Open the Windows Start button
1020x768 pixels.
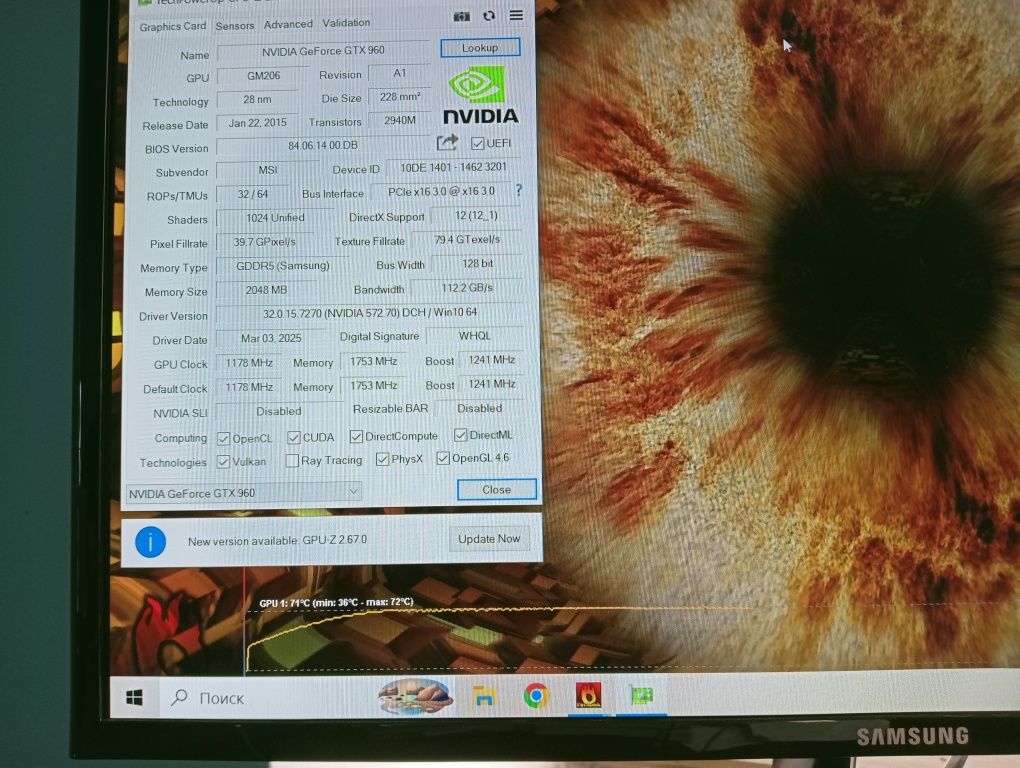pyautogui.click(x=135, y=698)
